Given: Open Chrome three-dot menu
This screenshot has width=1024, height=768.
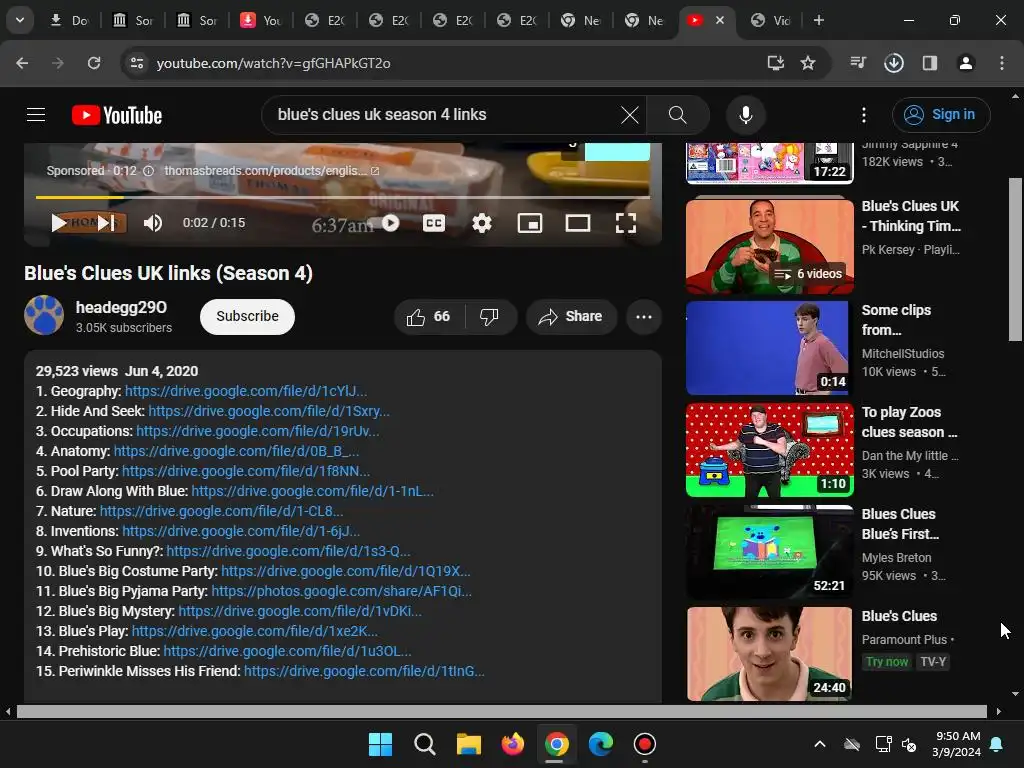Looking at the screenshot, I should (1001, 63).
